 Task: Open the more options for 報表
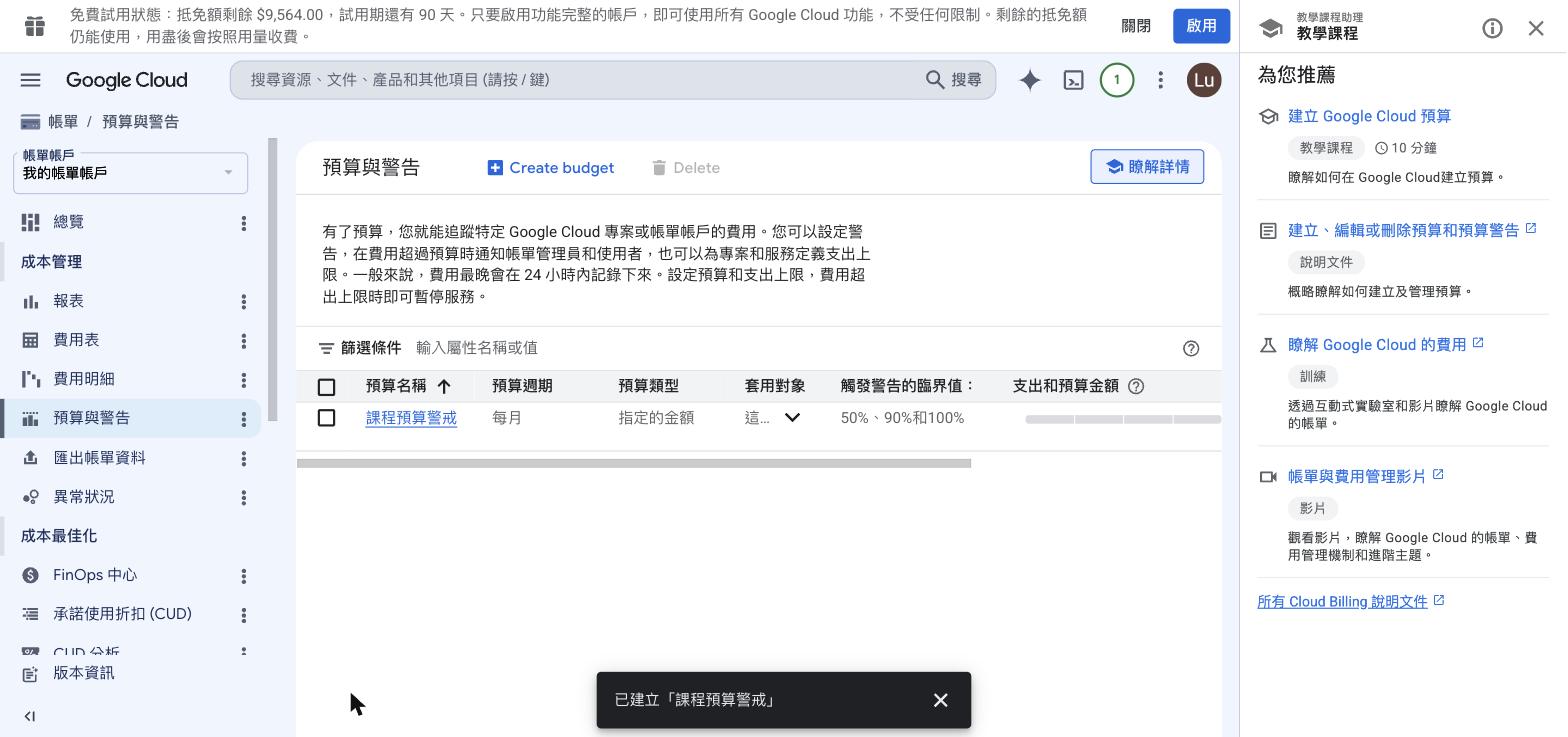(x=243, y=301)
